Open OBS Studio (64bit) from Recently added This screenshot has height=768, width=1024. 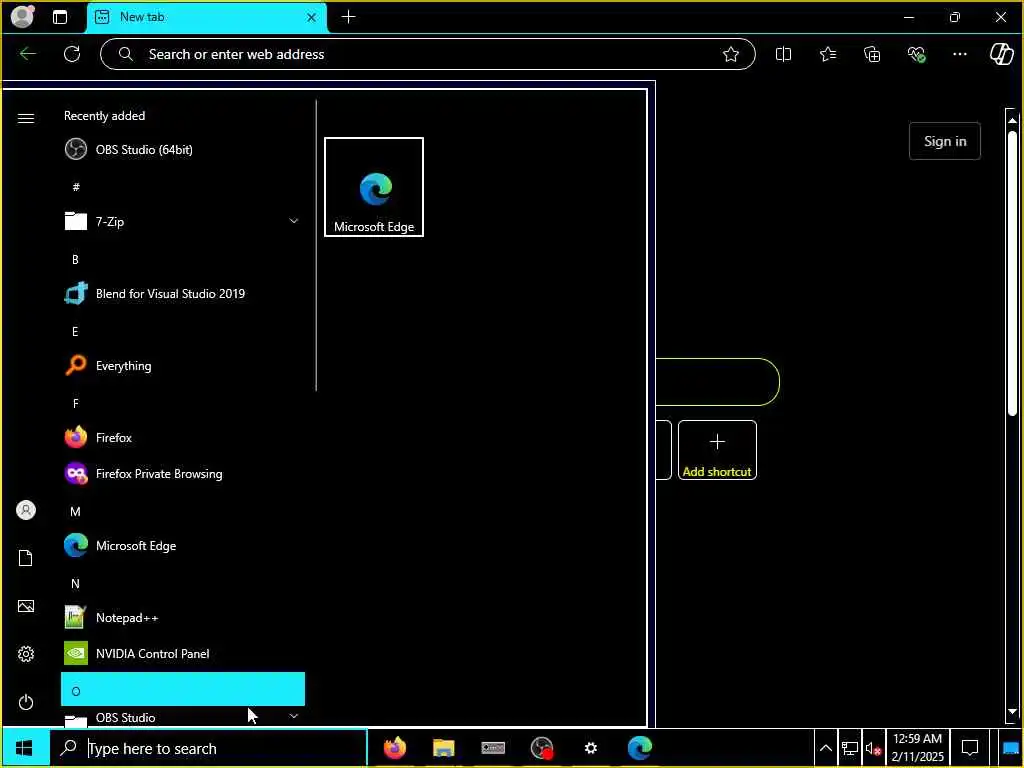(x=183, y=150)
